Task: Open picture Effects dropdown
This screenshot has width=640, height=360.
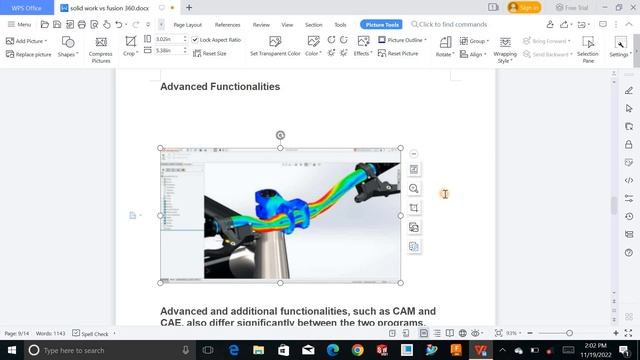Action: (x=363, y=46)
